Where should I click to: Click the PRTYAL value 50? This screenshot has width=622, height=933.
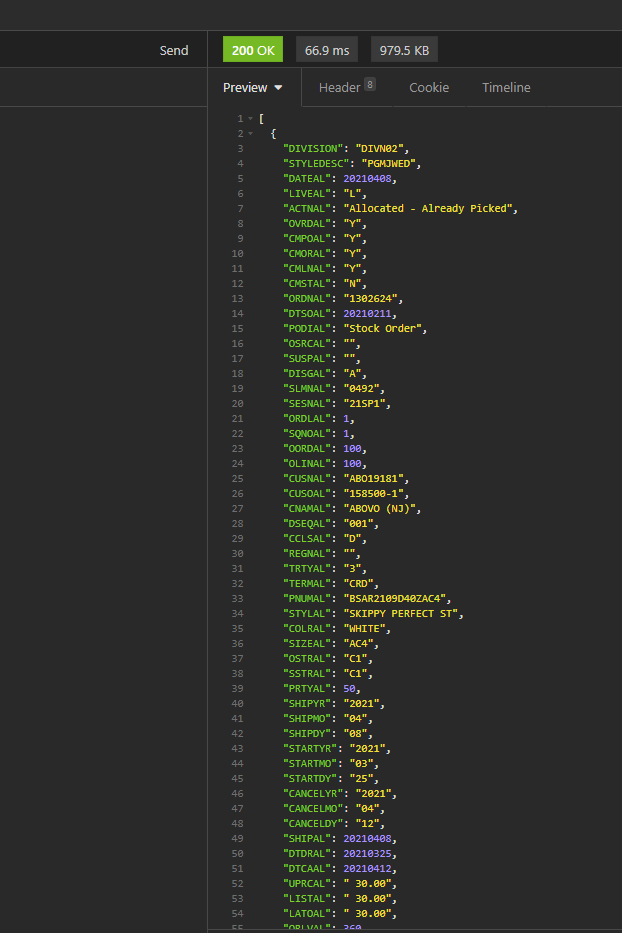(349, 688)
